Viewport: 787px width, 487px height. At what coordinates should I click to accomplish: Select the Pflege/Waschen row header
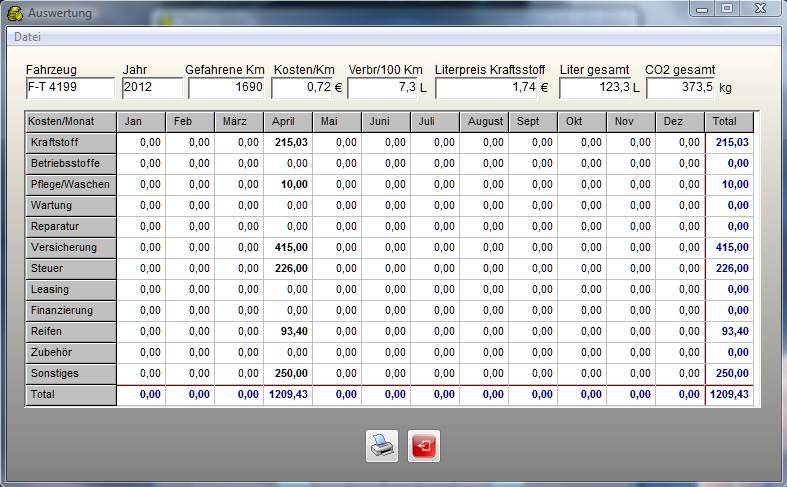coord(71,185)
